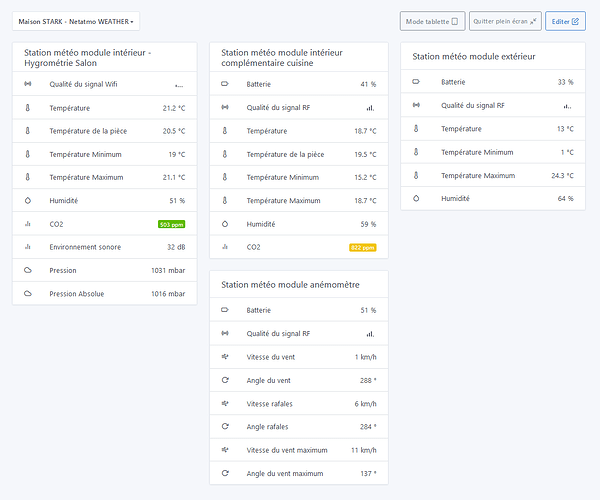Click the Station météo module extérieur title
This screenshot has width=600, height=500.
tap(473, 57)
